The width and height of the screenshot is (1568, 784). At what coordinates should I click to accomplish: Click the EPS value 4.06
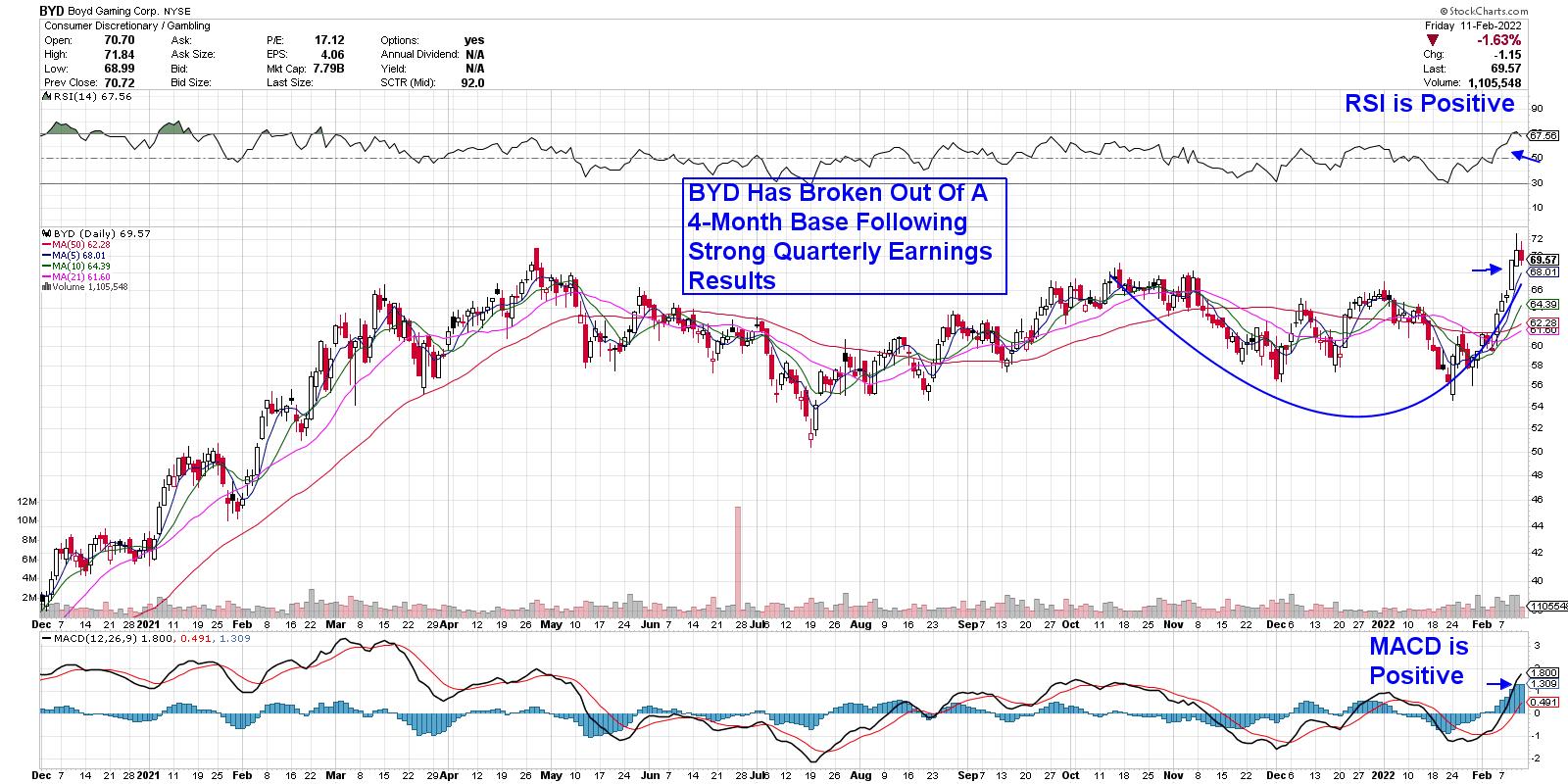[334, 55]
